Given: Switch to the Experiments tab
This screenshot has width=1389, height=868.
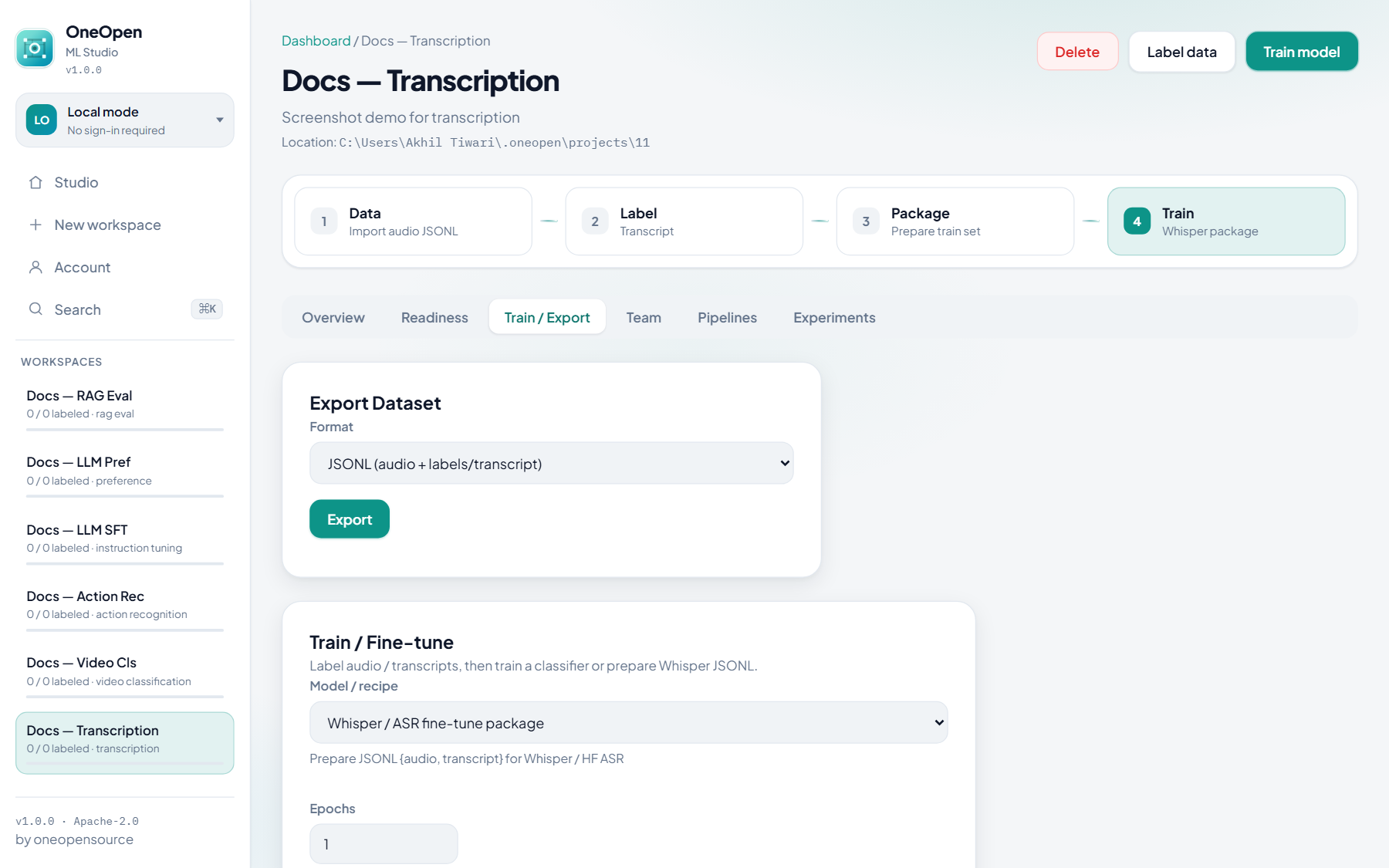Looking at the screenshot, I should pos(834,318).
